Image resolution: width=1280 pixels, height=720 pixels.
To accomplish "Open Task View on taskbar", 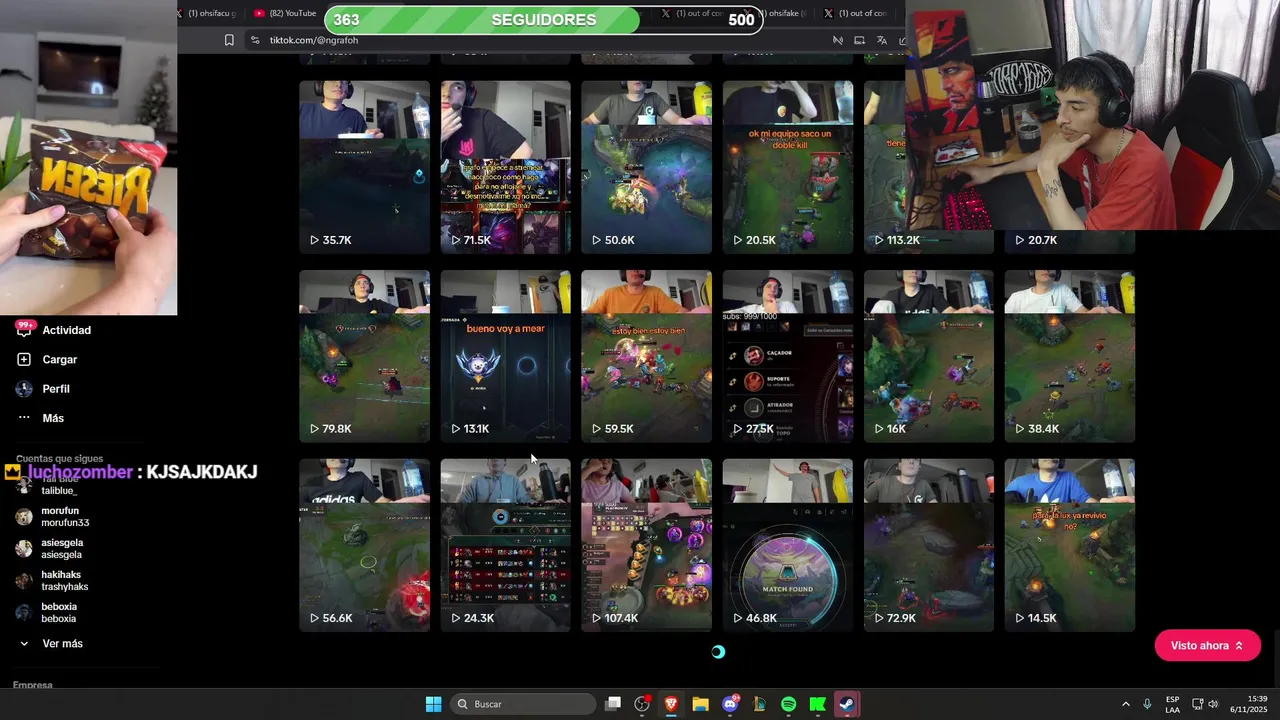I will coord(613,704).
